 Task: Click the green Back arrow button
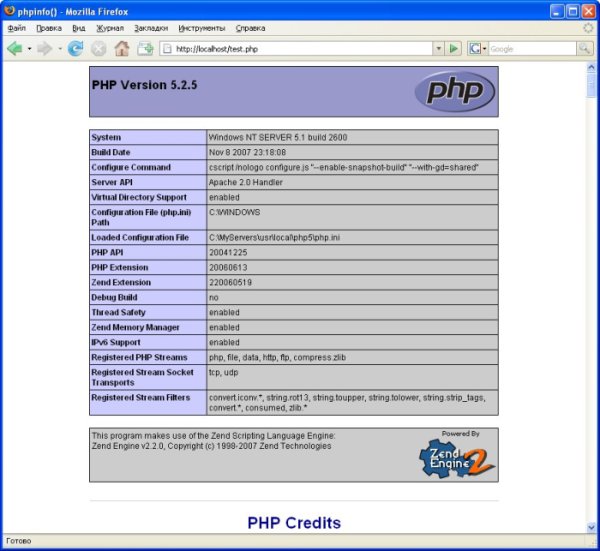click(x=15, y=49)
